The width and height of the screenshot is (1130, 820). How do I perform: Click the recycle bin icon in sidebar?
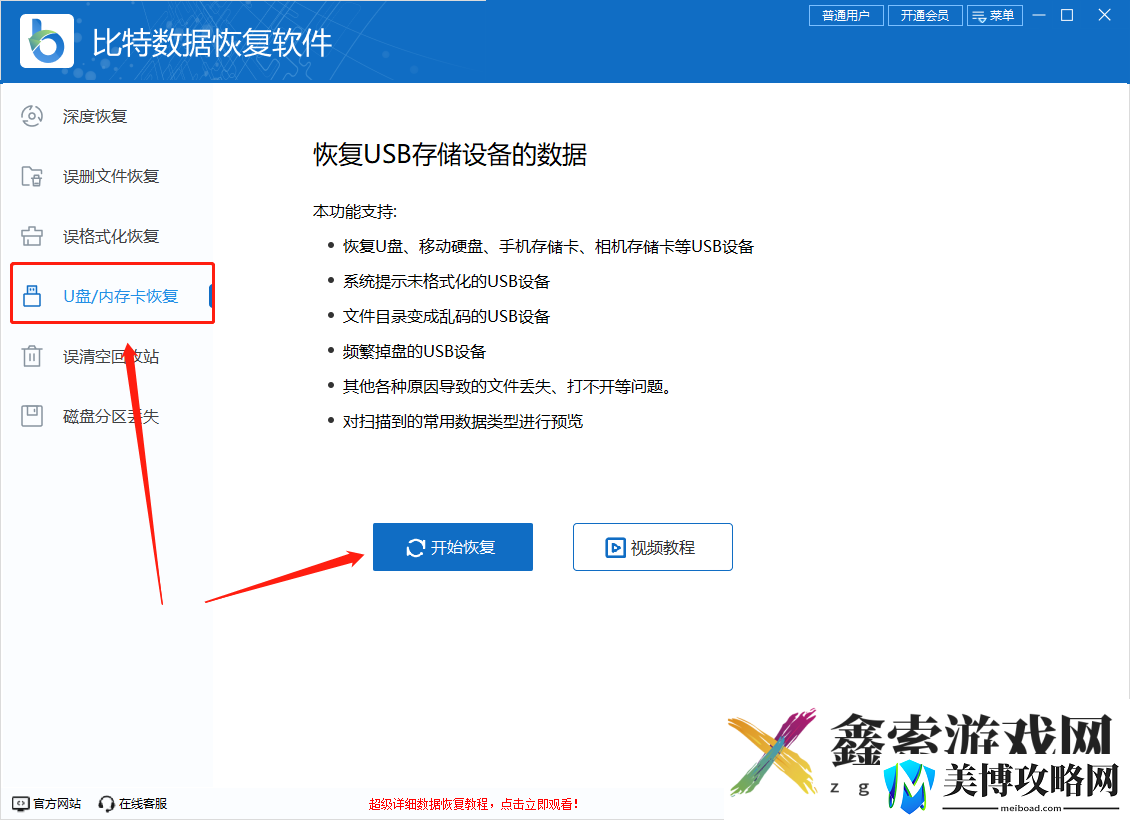coord(32,356)
